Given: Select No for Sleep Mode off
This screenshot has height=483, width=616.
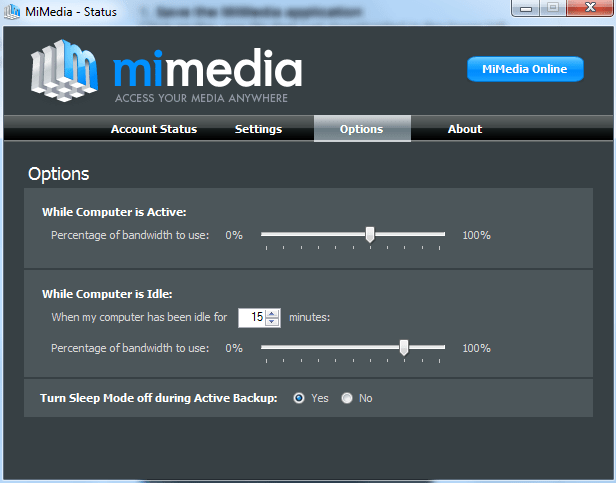Looking at the screenshot, I should (x=347, y=398).
